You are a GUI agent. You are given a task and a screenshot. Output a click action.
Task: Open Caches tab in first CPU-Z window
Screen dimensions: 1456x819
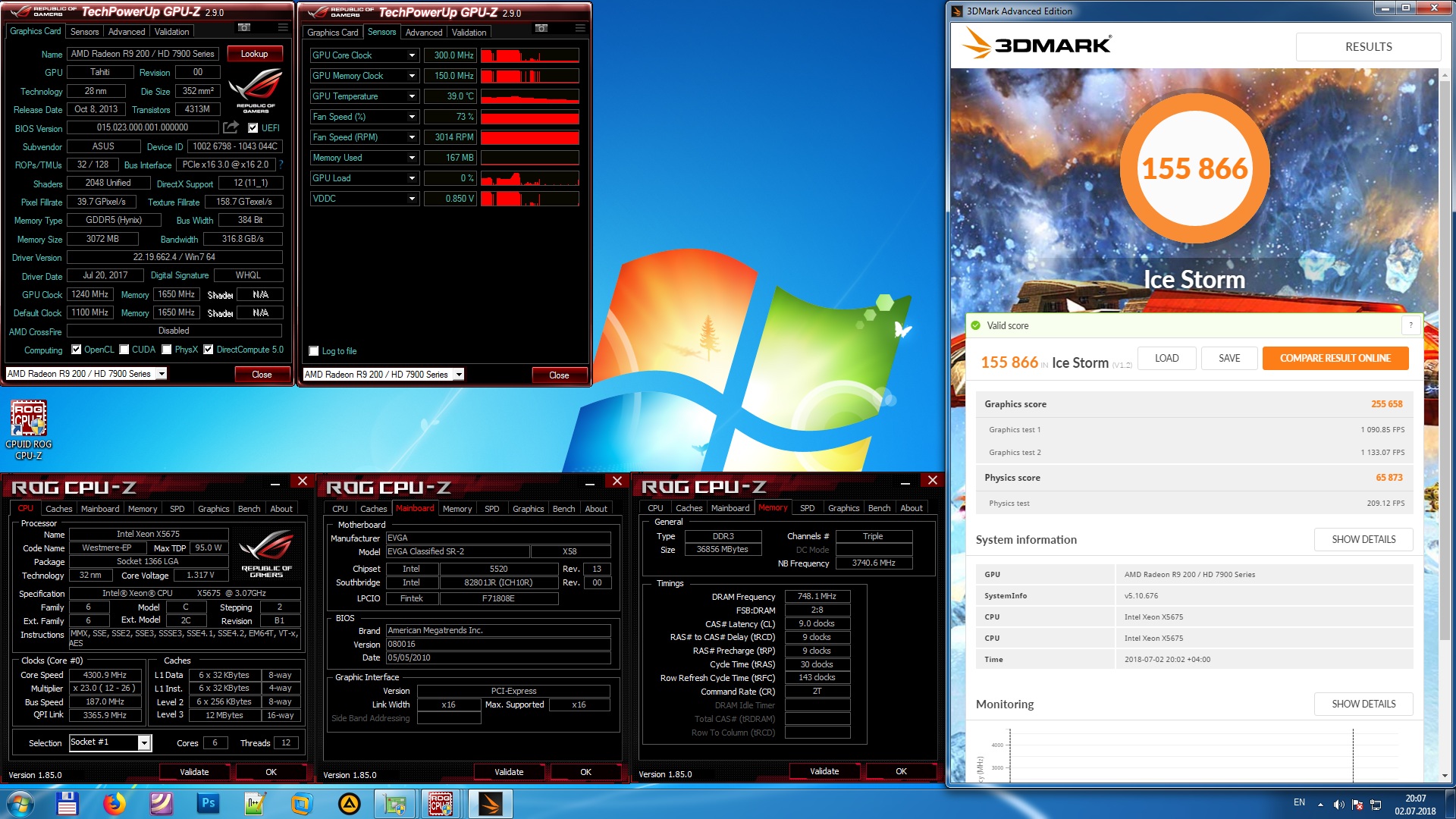[x=58, y=509]
